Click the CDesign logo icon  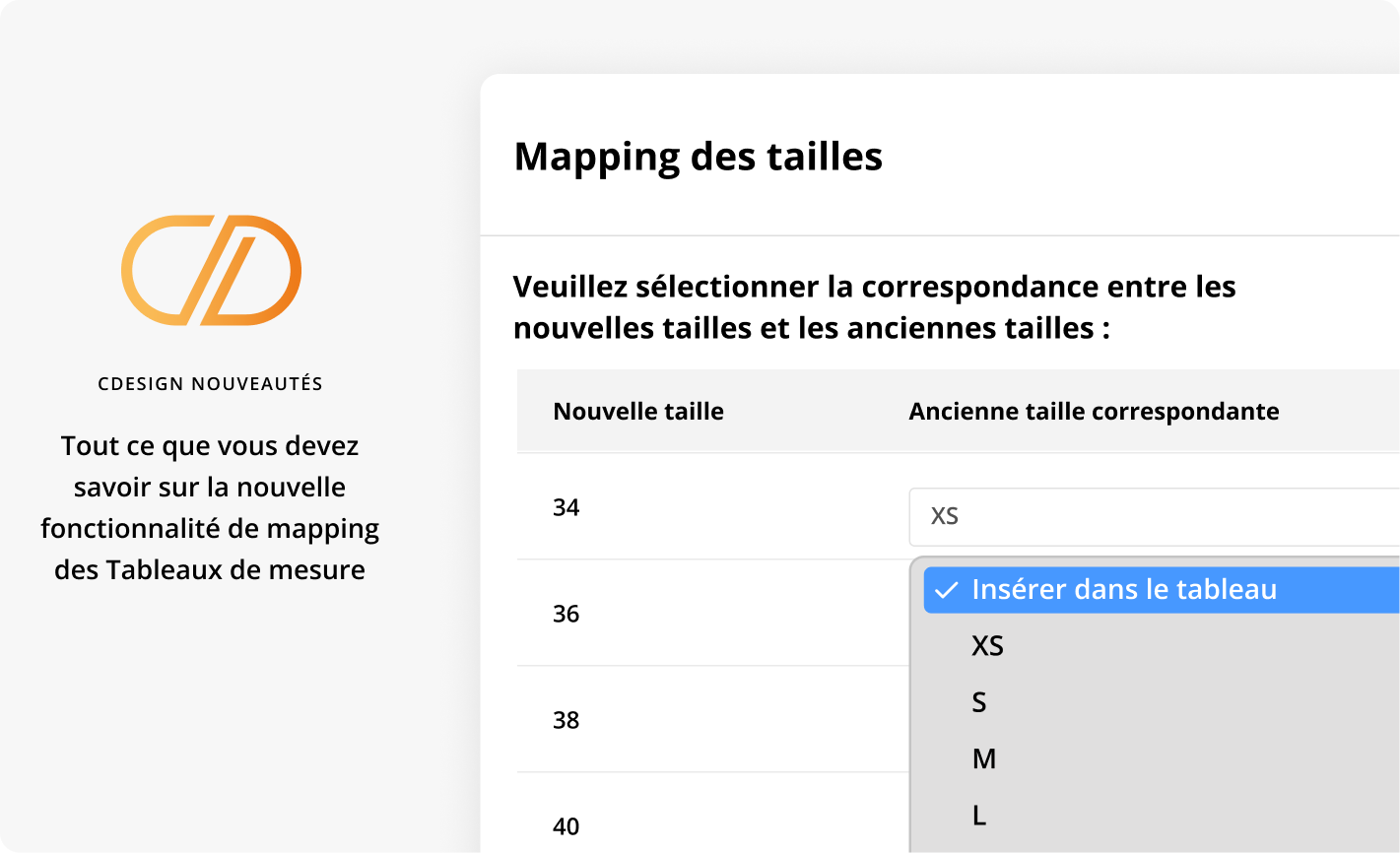click(x=210, y=269)
